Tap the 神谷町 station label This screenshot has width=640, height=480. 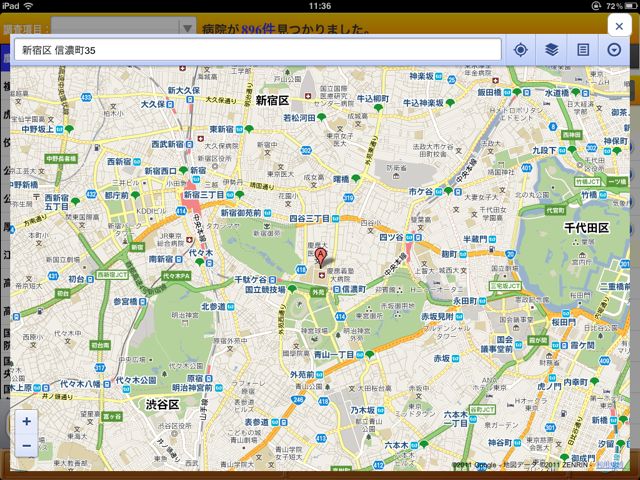(500, 442)
